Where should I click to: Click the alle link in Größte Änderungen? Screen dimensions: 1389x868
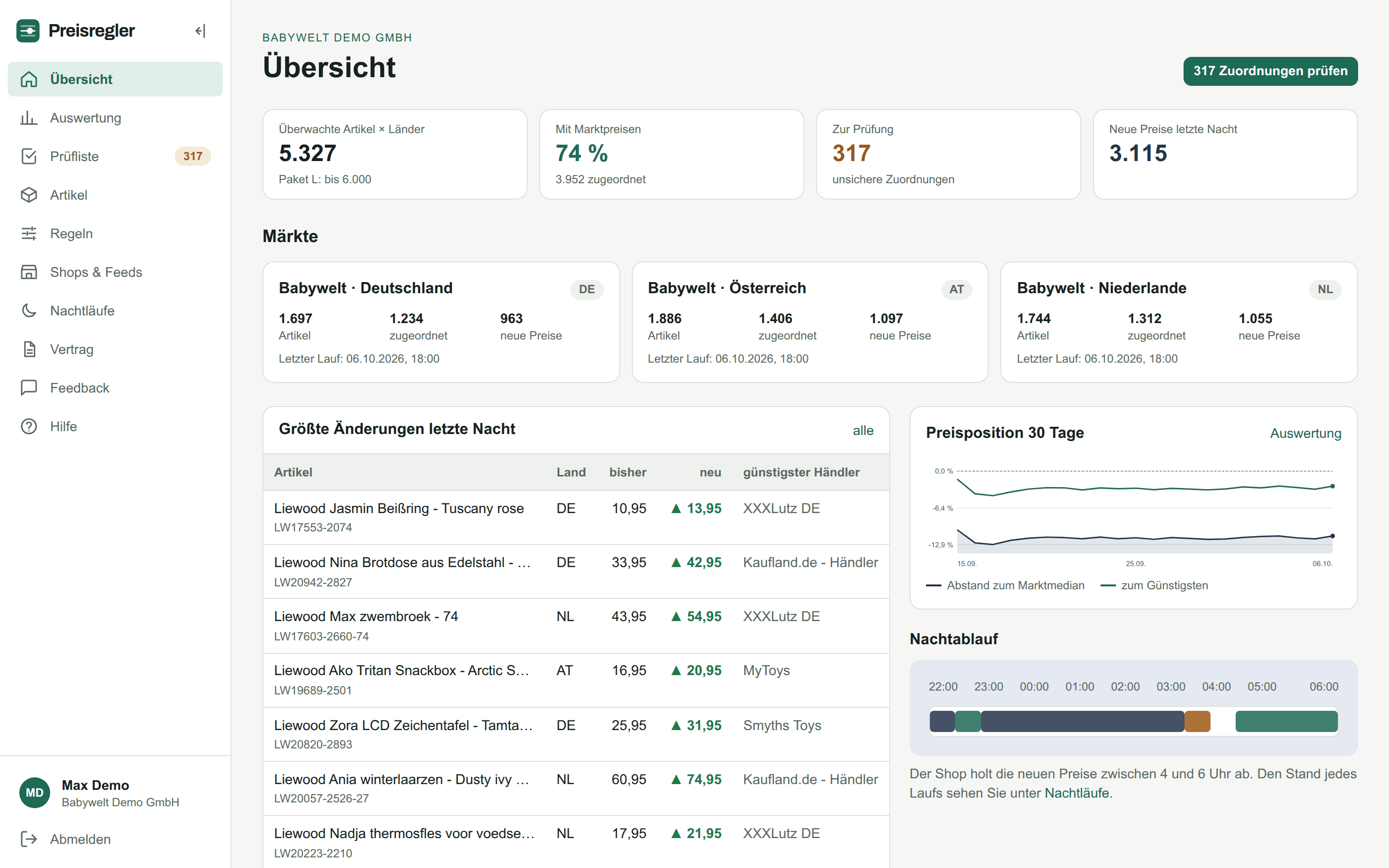coord(863,431)
